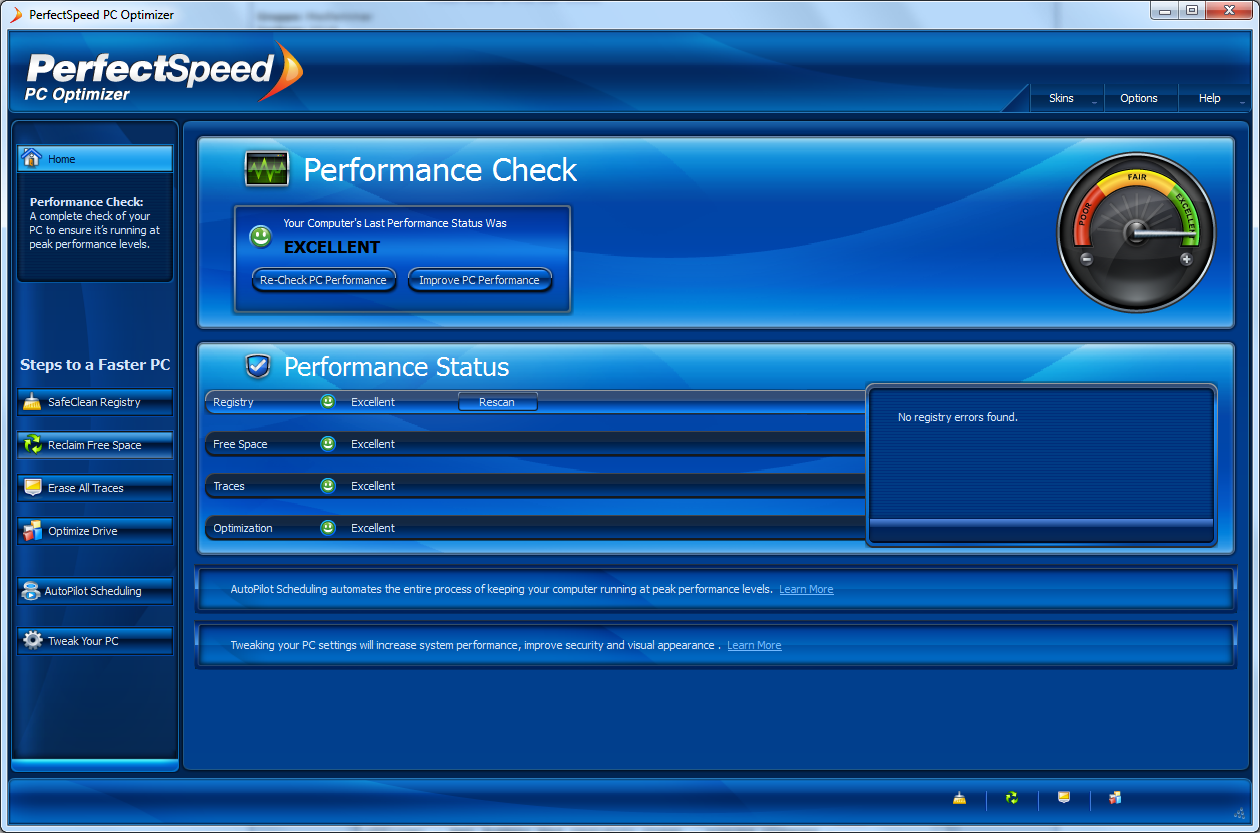
Task: Open the Home section in the sidebar
Action: [x=95, y=158]
